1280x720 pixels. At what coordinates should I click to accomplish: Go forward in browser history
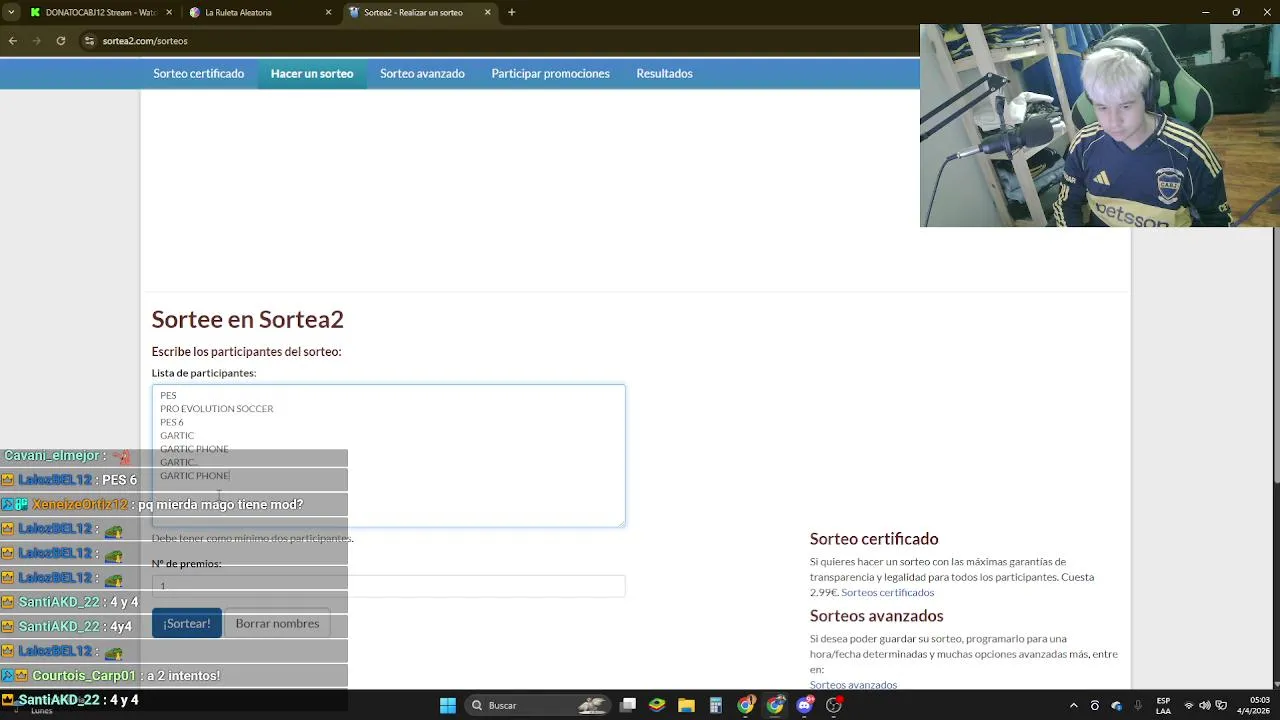click(37, 41)
